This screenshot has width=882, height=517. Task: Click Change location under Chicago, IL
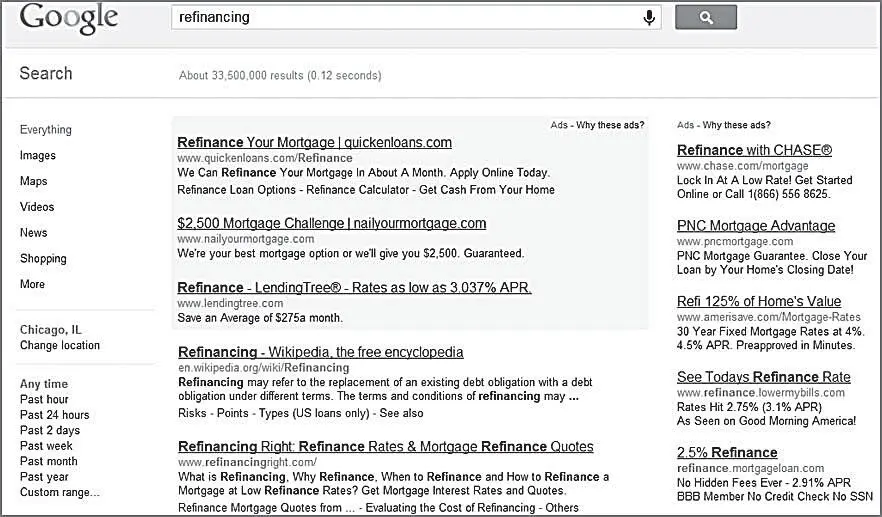point(60,345)
